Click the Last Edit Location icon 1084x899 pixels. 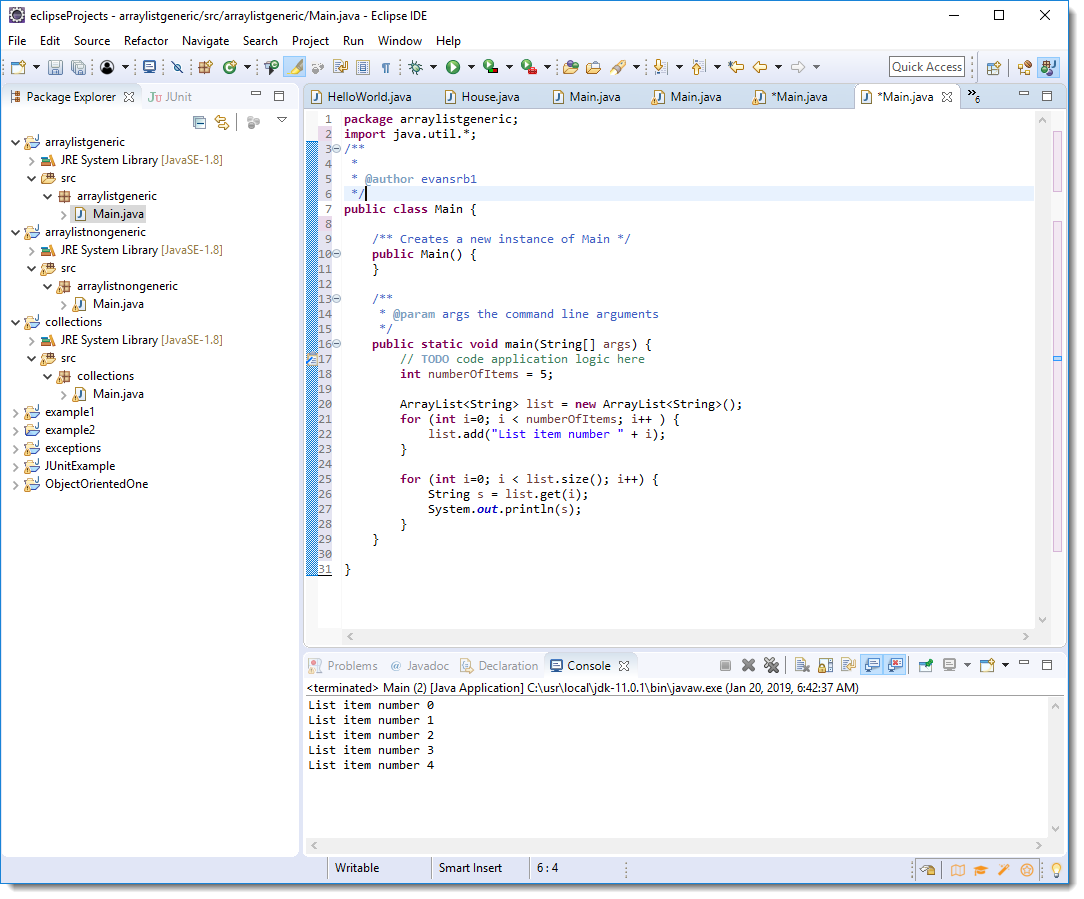[736, 67]
